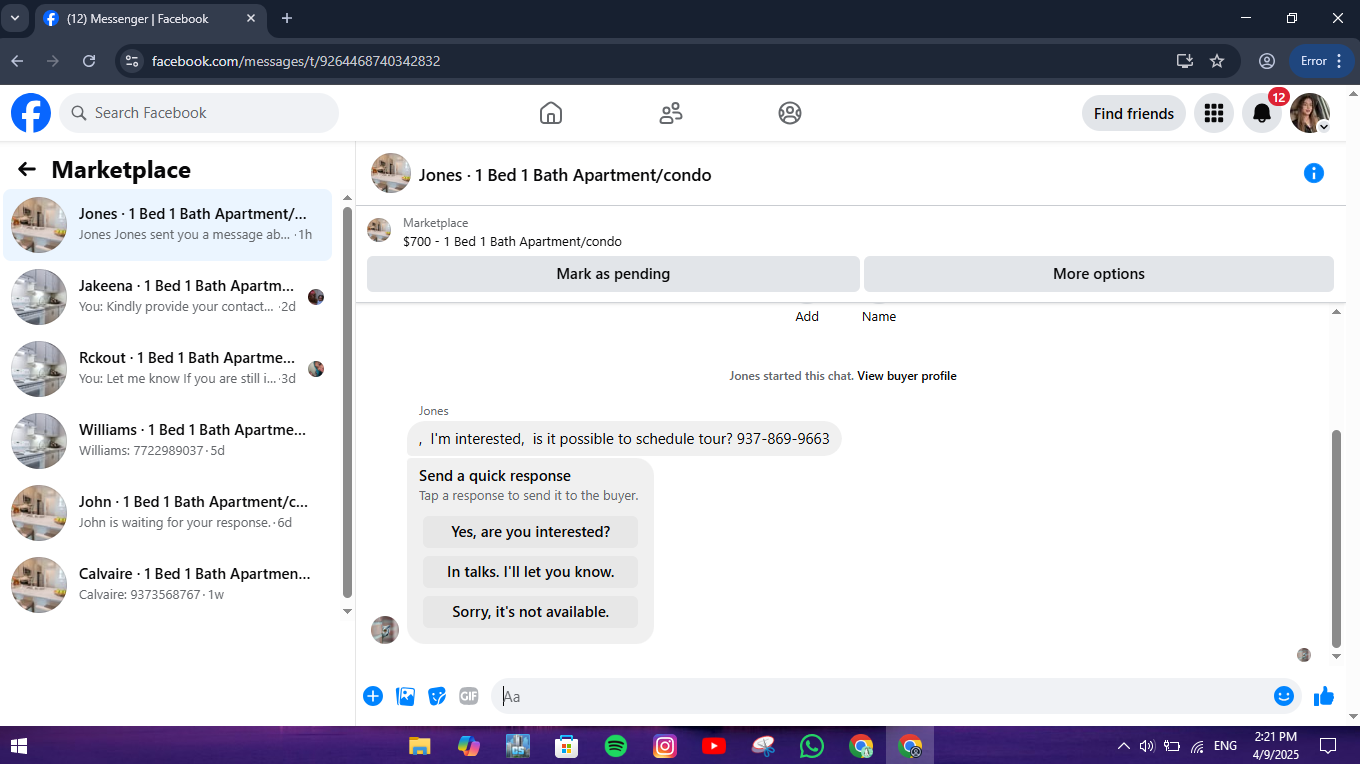1360x764 pixels.
Task: Open the Calvaire conversation
Action: [168, 585]
